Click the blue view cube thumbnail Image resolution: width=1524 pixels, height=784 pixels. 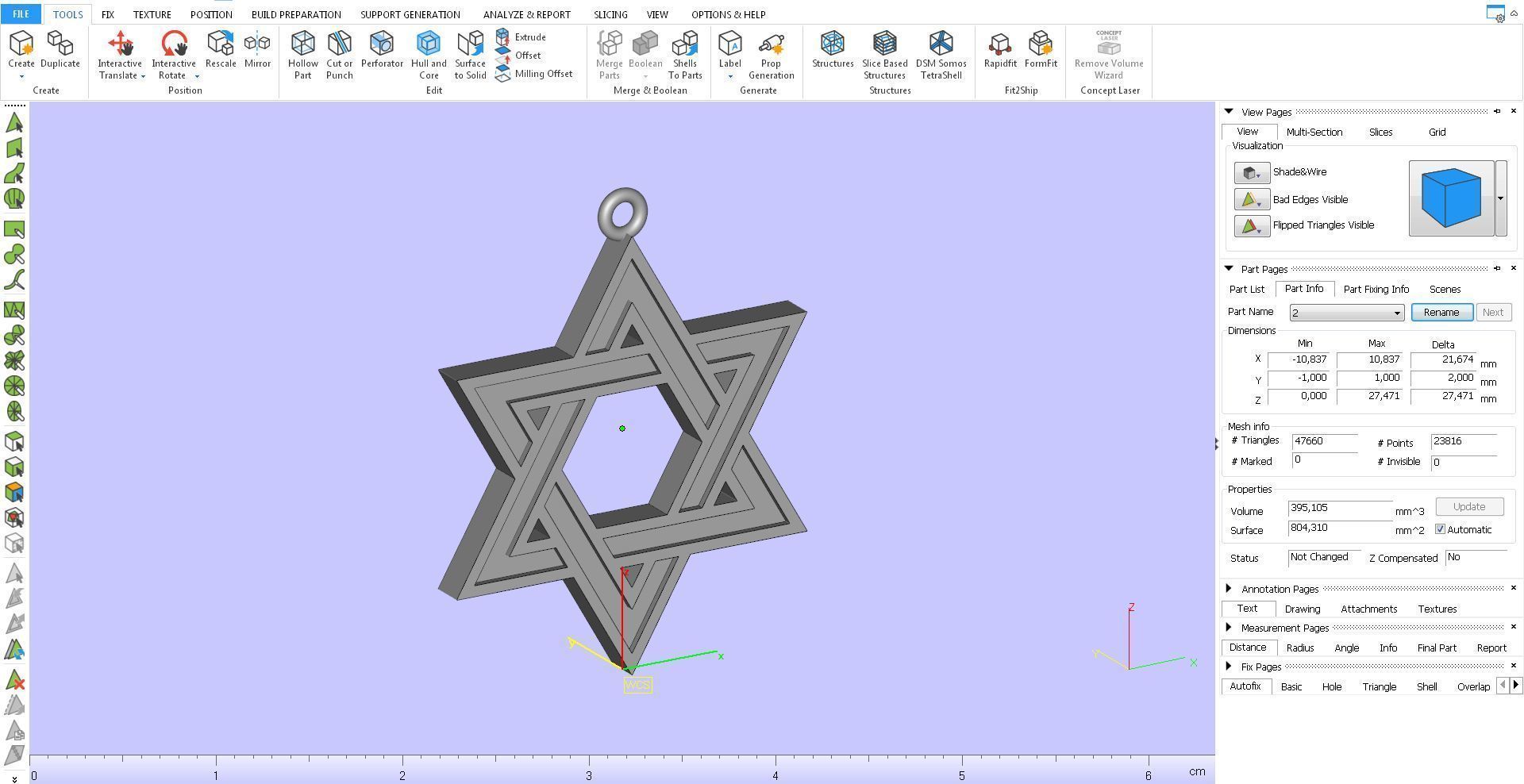pos(1451,198)
